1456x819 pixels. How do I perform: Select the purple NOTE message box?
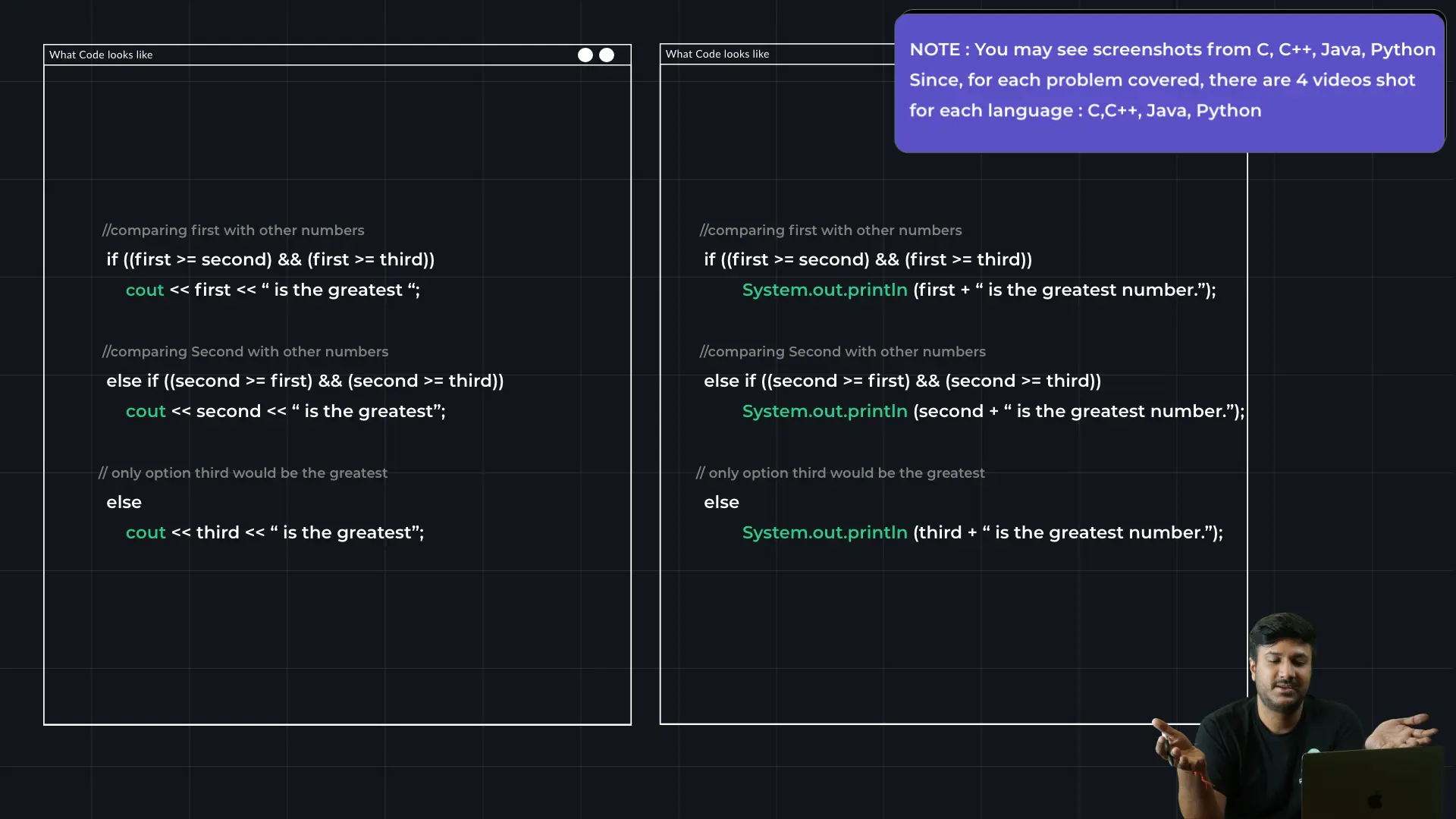click(1169, 82)
